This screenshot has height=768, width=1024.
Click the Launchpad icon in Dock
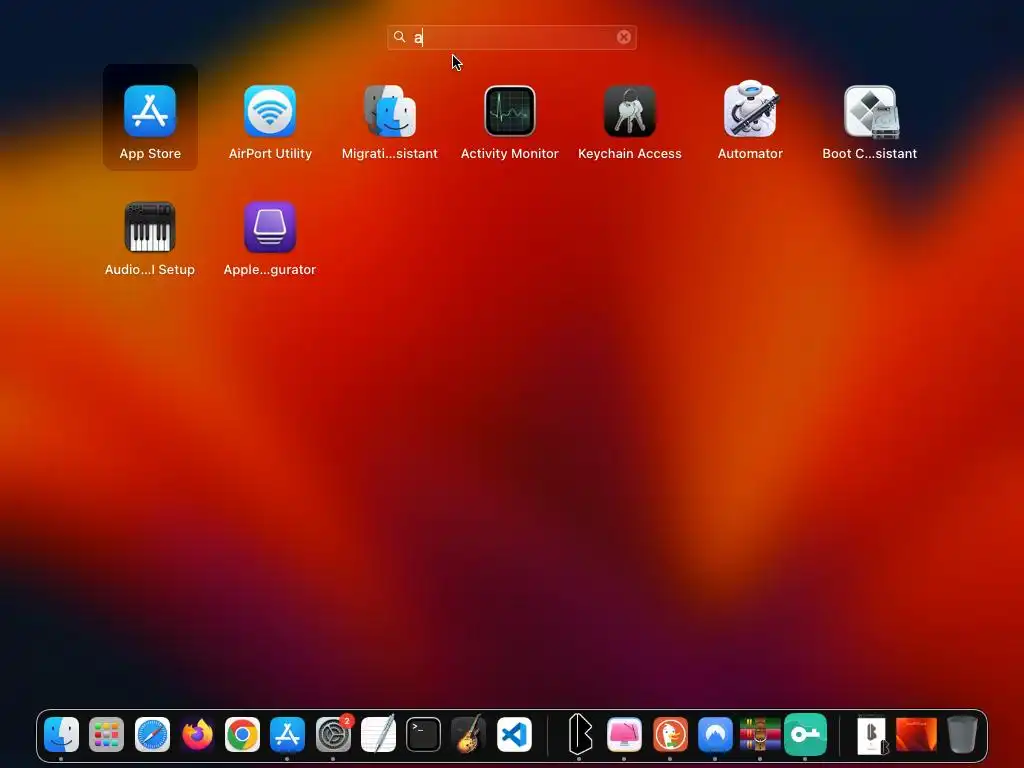pyautogui.click(x=106, y=735)
